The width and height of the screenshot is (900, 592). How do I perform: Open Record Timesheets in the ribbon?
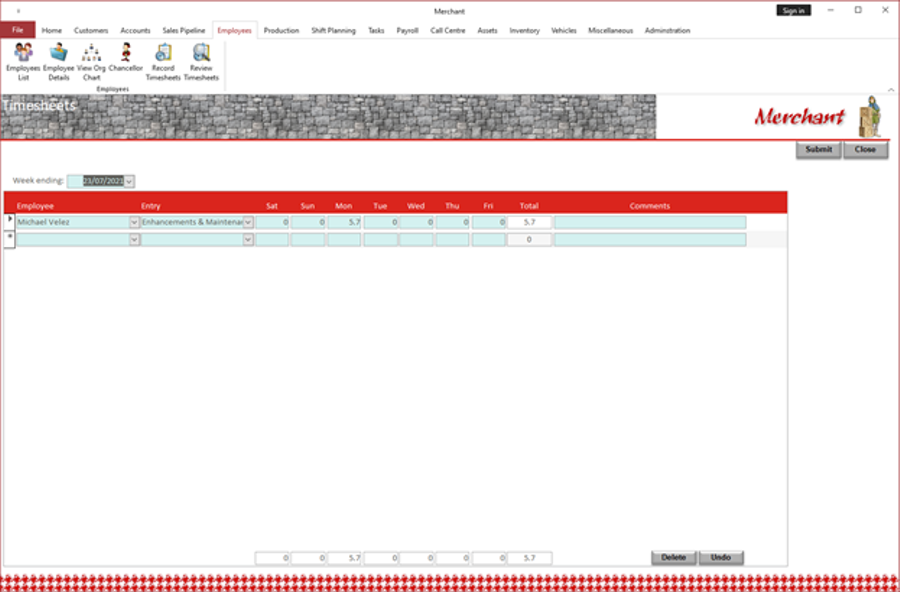click(x=163, y=62)
